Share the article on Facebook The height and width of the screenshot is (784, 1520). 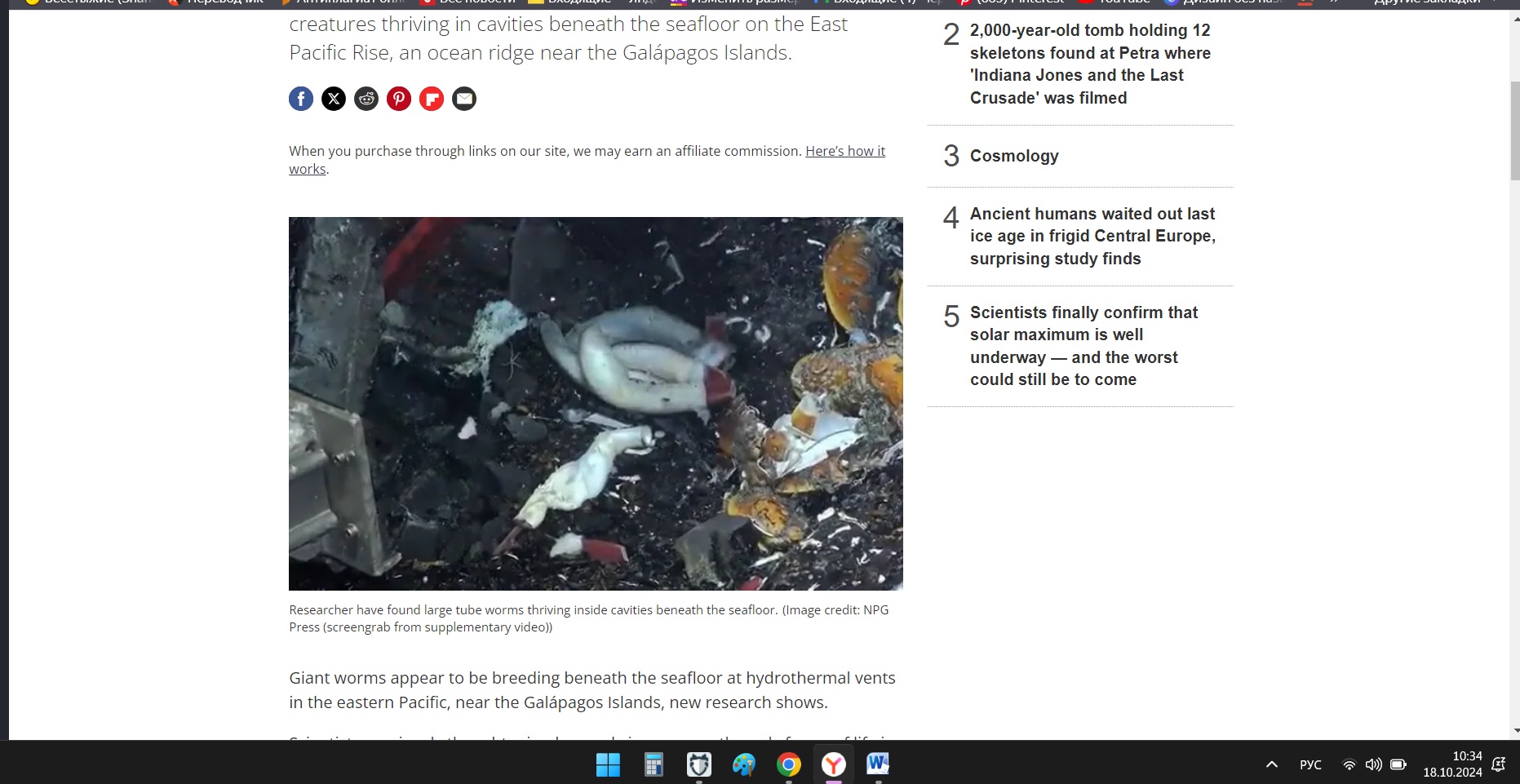[301, 99]
